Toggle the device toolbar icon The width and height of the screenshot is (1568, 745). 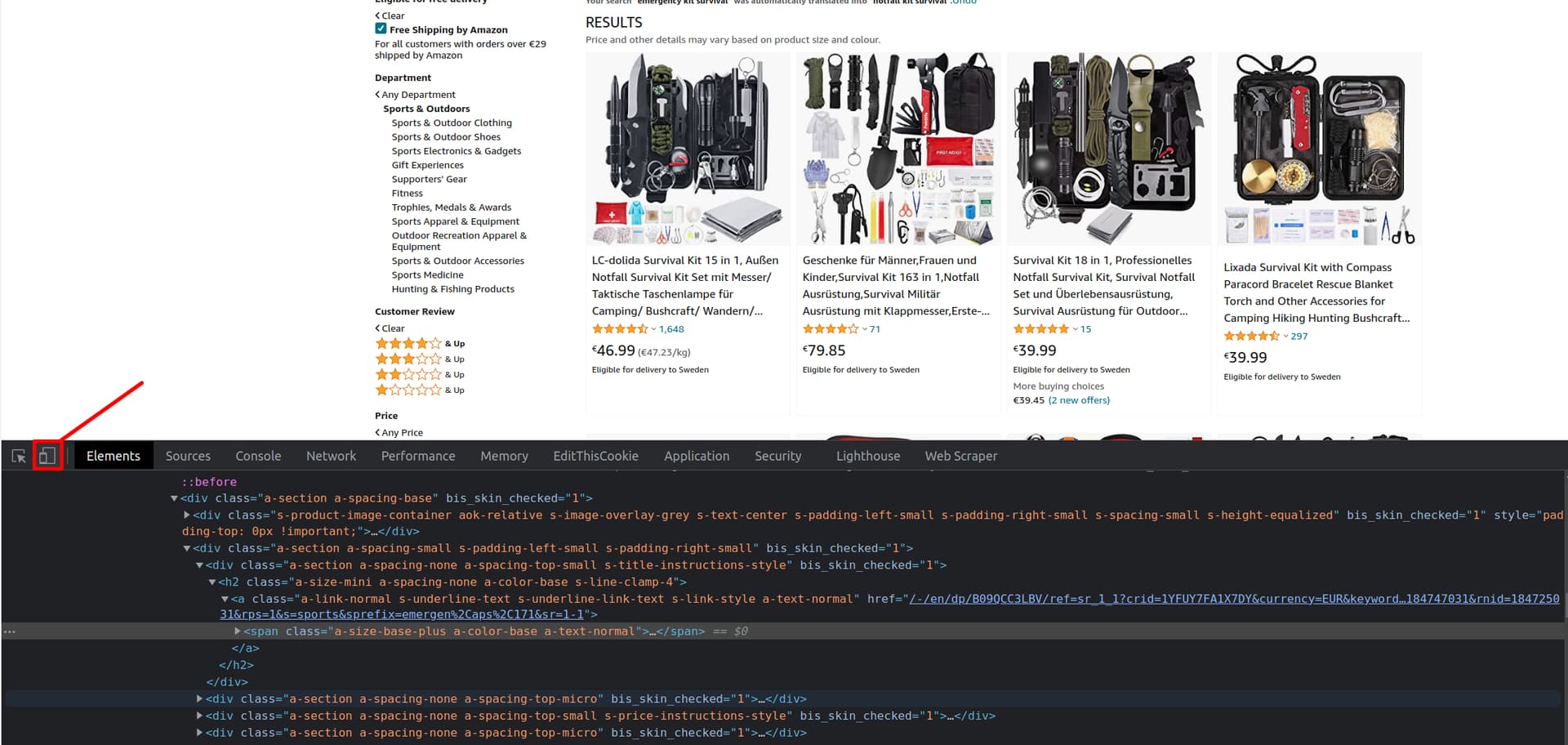47,456
